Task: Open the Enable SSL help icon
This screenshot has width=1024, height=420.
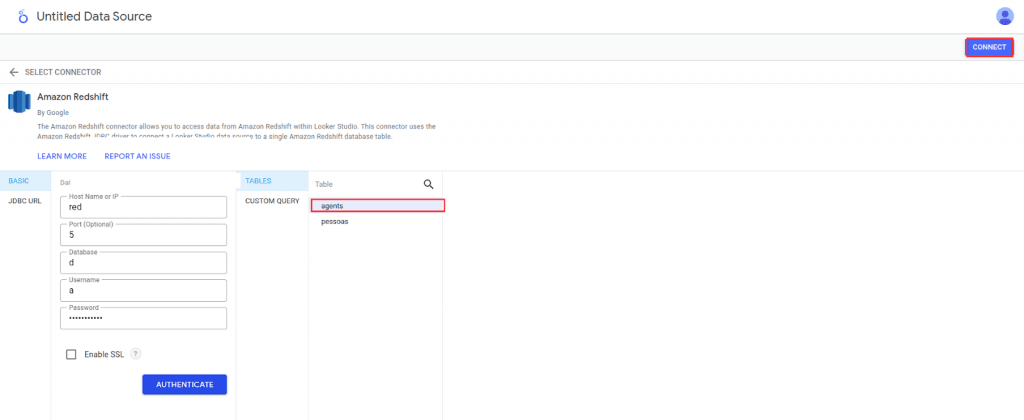Action: (x=135, y=354)
